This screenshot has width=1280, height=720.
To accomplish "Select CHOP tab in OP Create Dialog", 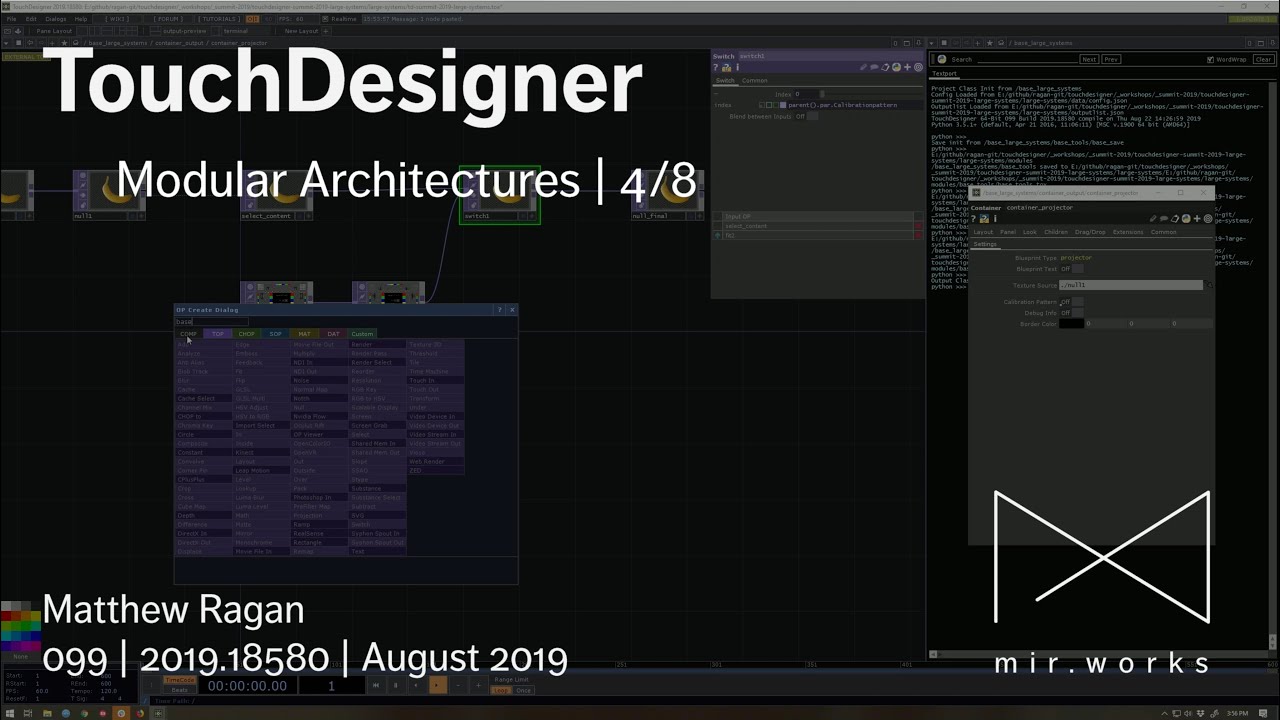I will pos(246,334).
